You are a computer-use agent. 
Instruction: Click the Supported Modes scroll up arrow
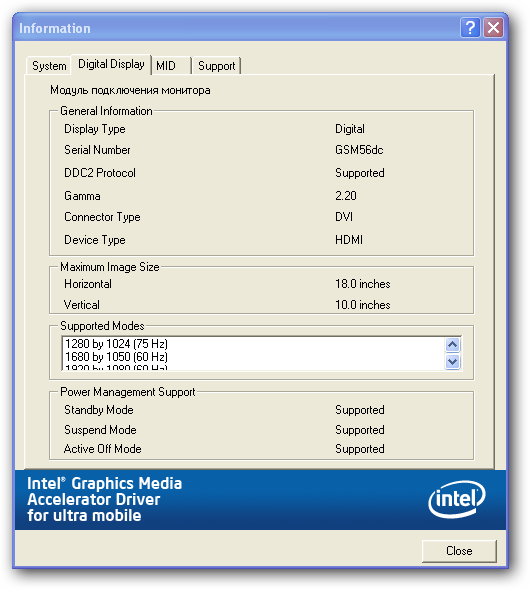coord(453,345)
